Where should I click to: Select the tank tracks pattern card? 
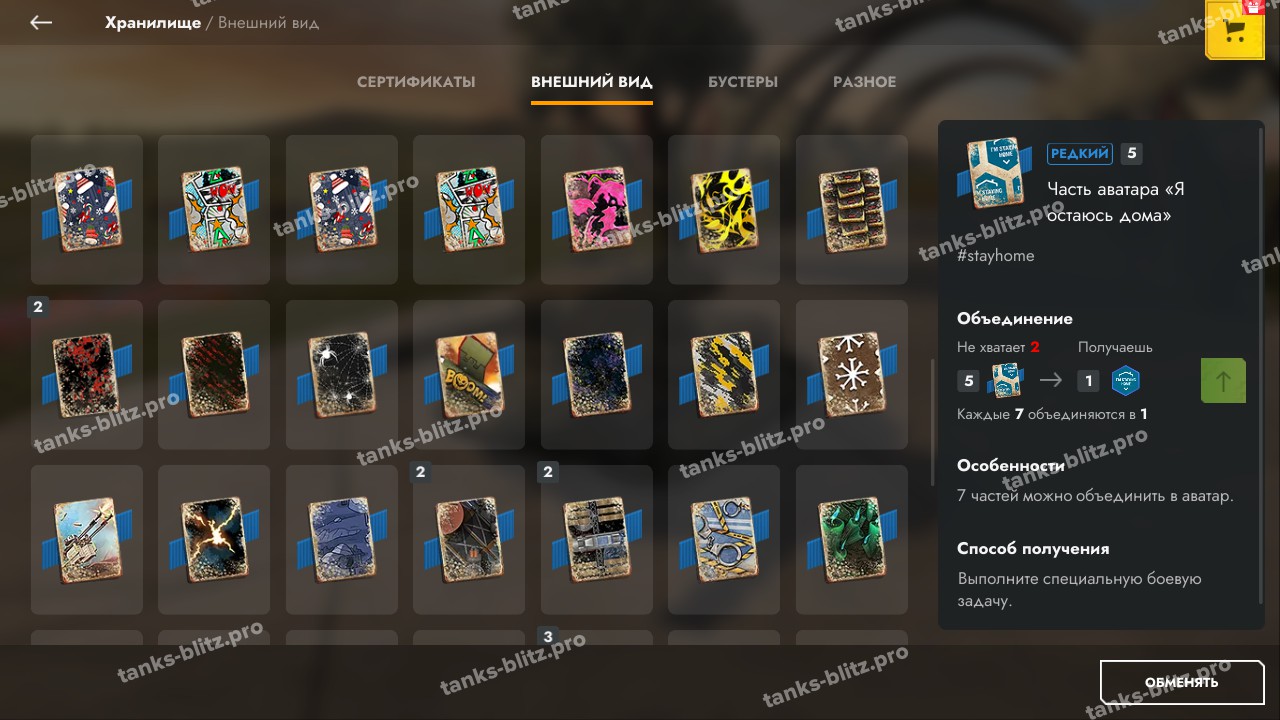click(852, 209)
